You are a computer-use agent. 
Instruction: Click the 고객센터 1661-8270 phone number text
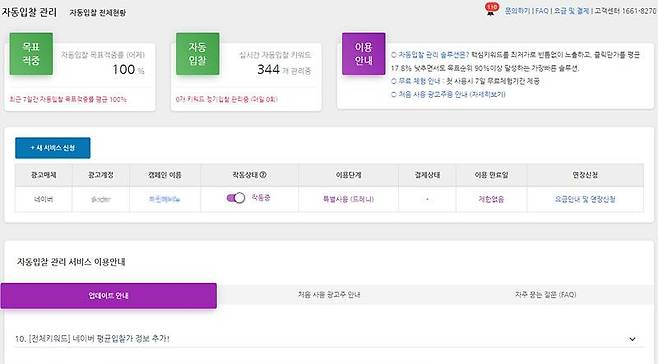625,11
